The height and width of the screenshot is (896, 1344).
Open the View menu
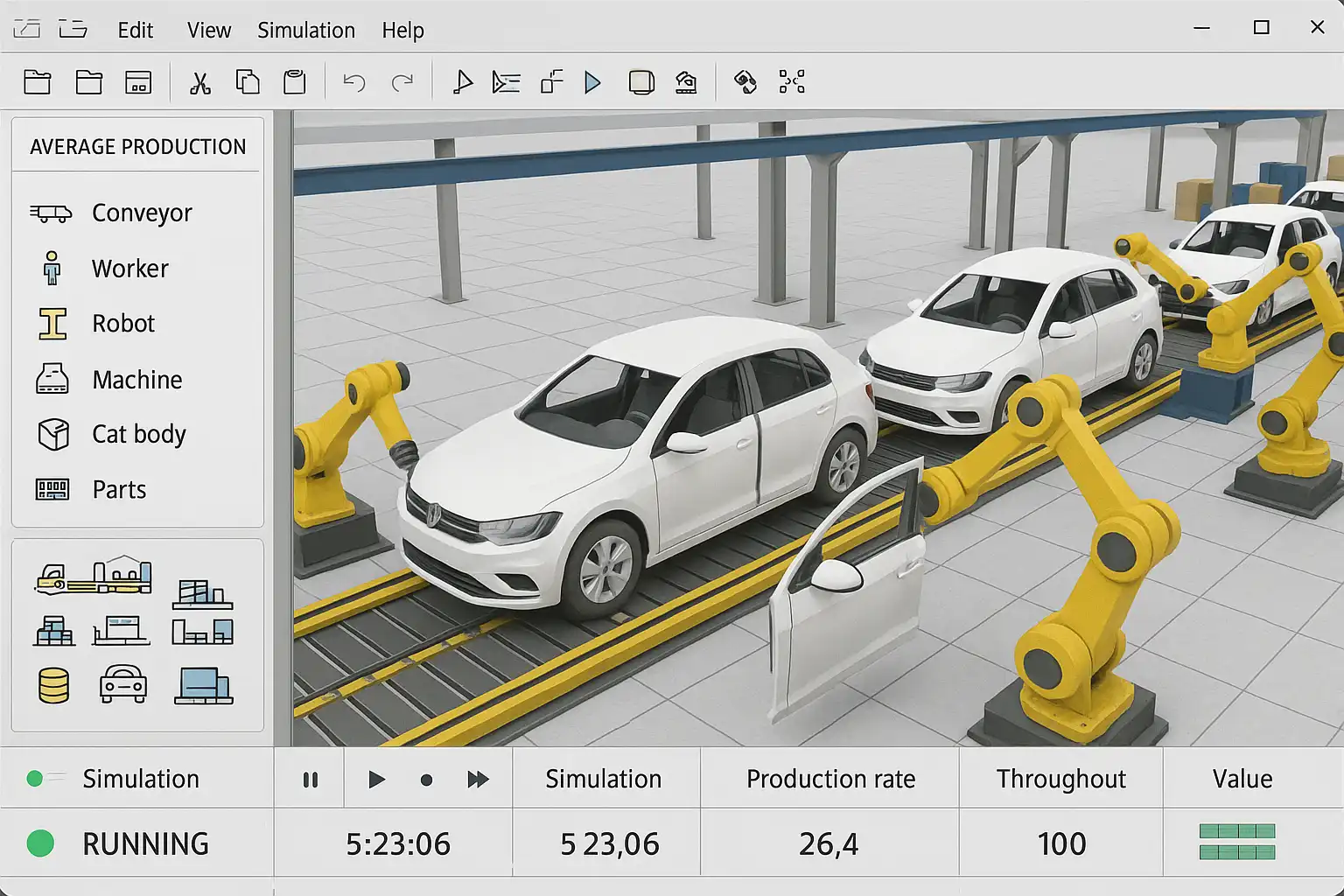coord(208,31)
